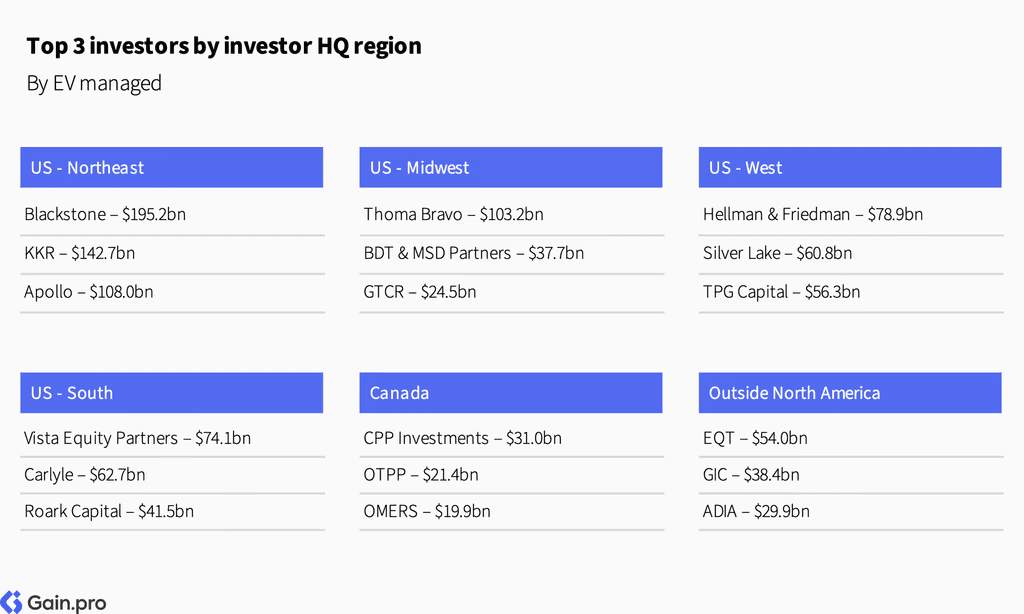Screen dimensions: 1024x614
Task: Click BDT & MSD Partners row
Action: coord(511,253)
